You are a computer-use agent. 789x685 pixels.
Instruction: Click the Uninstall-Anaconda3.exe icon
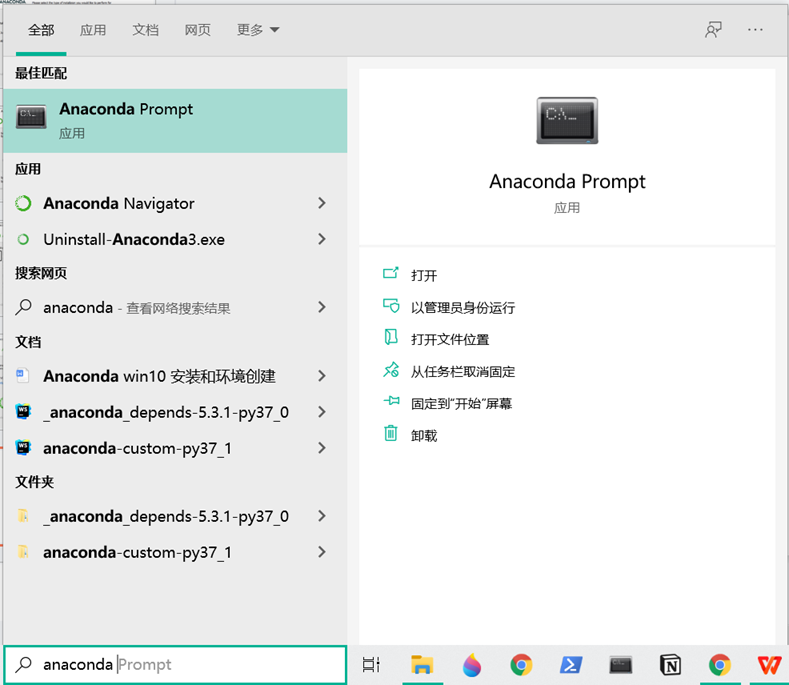[x=23, y=239]
